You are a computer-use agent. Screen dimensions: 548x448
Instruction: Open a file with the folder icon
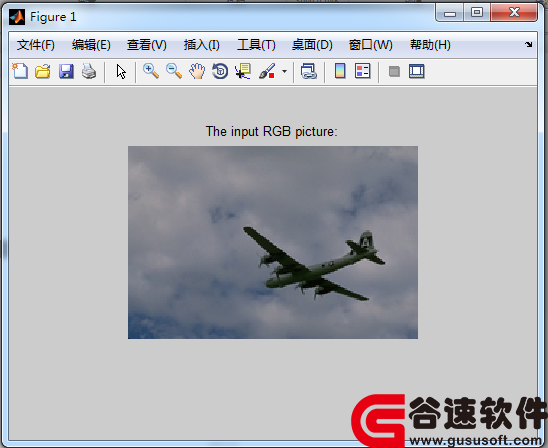coord(43,71)
